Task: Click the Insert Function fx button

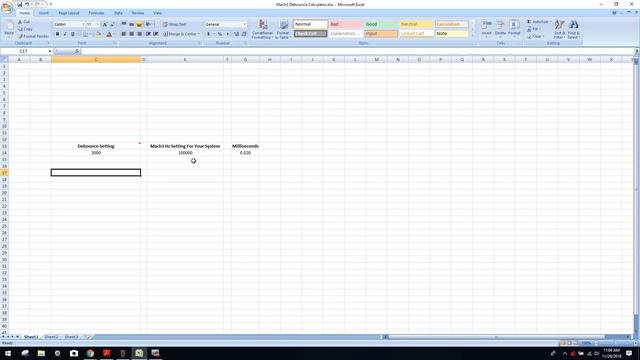Action: coord(77,51)
